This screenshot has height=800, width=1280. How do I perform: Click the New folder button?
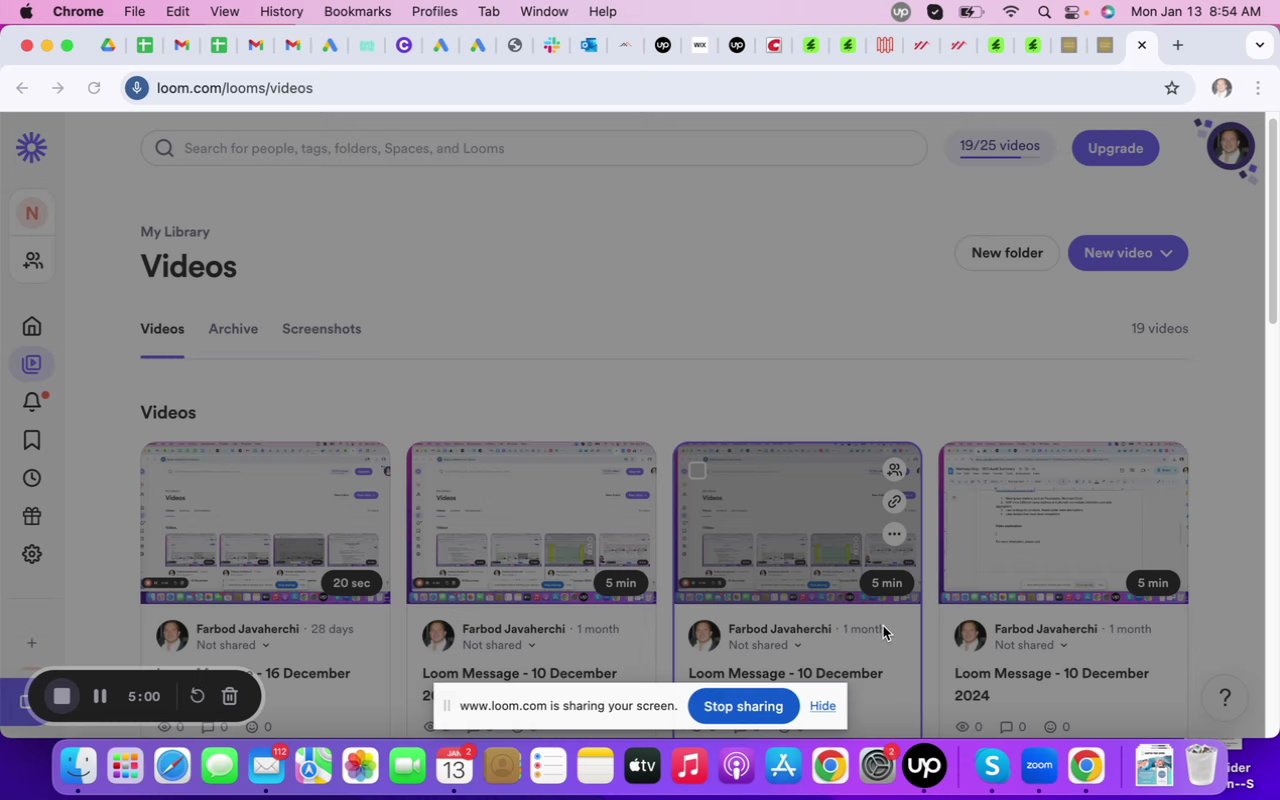1007,253
